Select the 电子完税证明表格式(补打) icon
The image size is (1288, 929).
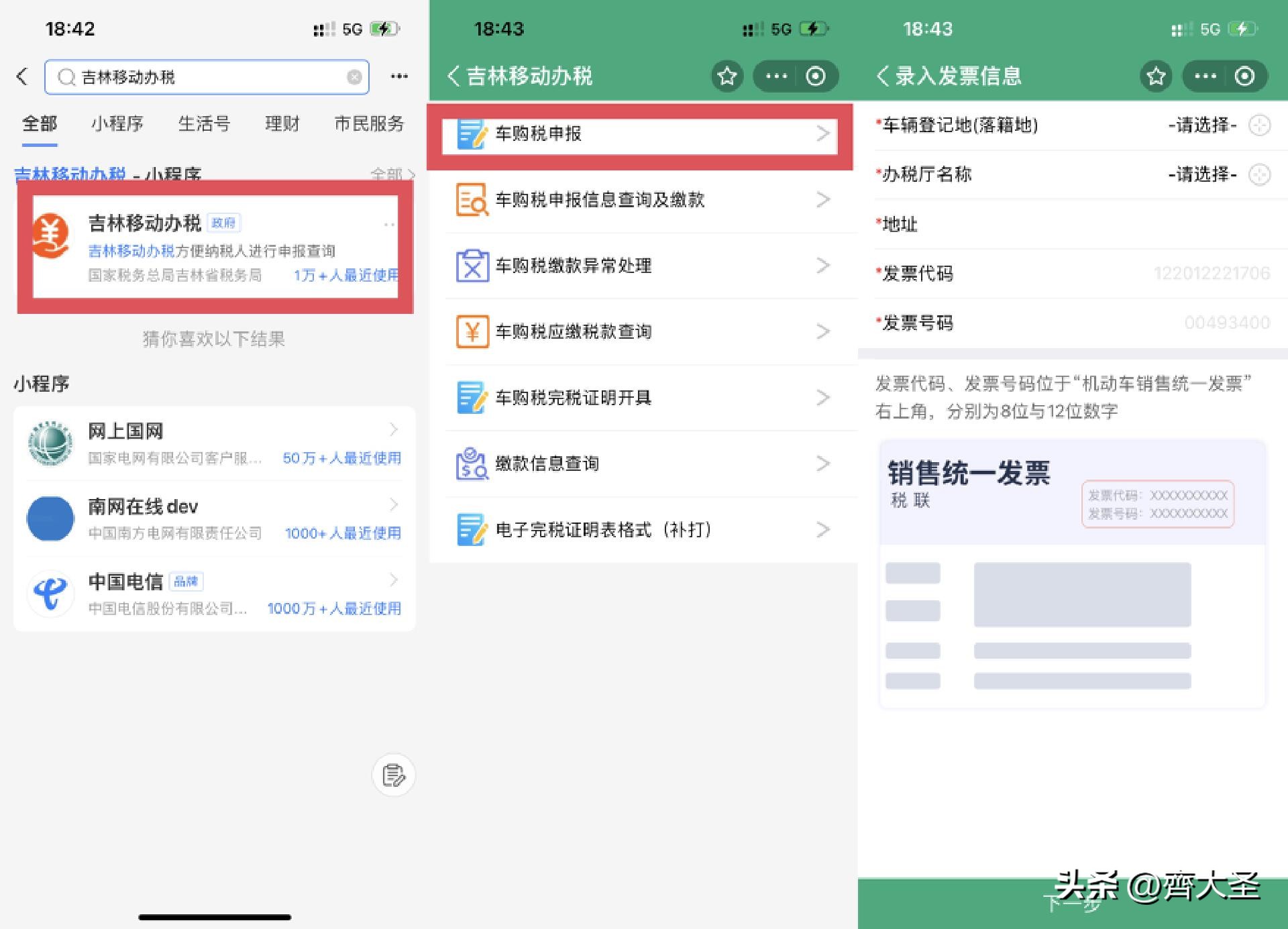472,529
